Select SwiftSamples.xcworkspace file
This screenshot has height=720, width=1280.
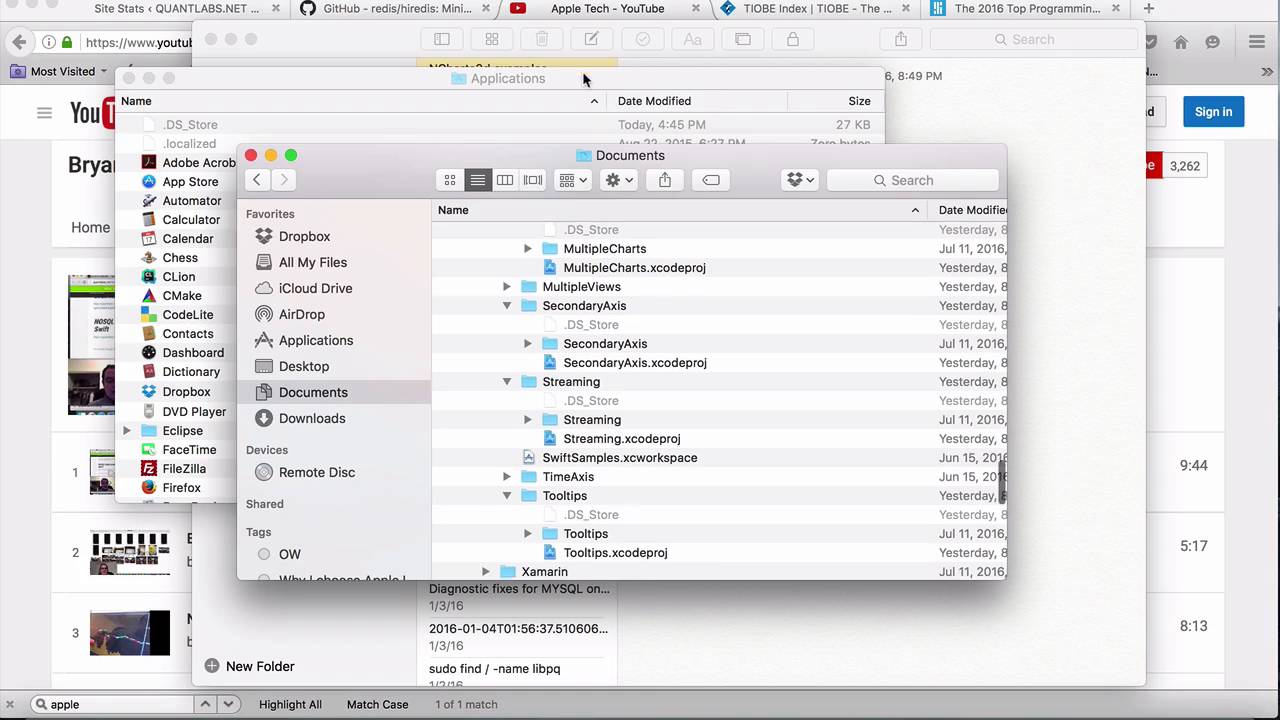point(620,458)
